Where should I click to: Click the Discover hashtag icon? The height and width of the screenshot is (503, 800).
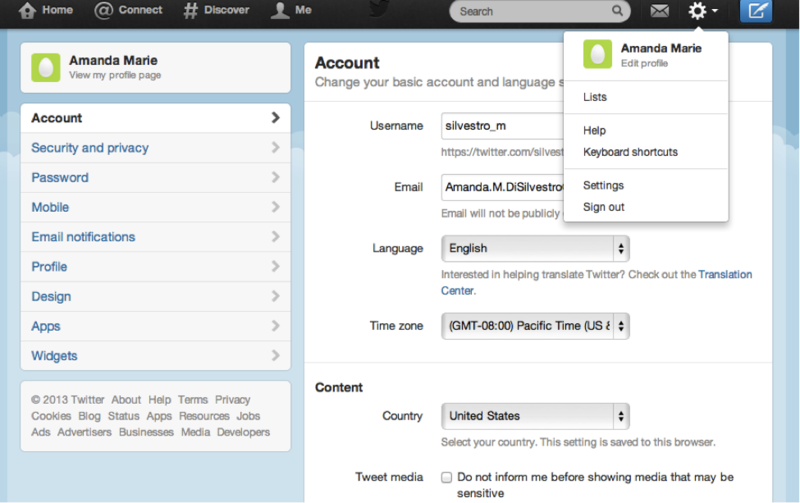click(x=190, y=10)
